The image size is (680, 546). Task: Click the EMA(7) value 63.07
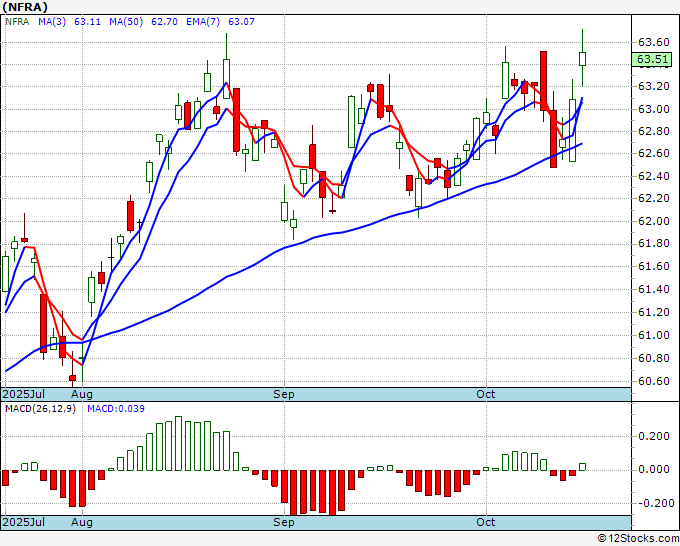[x=241, y=22]
